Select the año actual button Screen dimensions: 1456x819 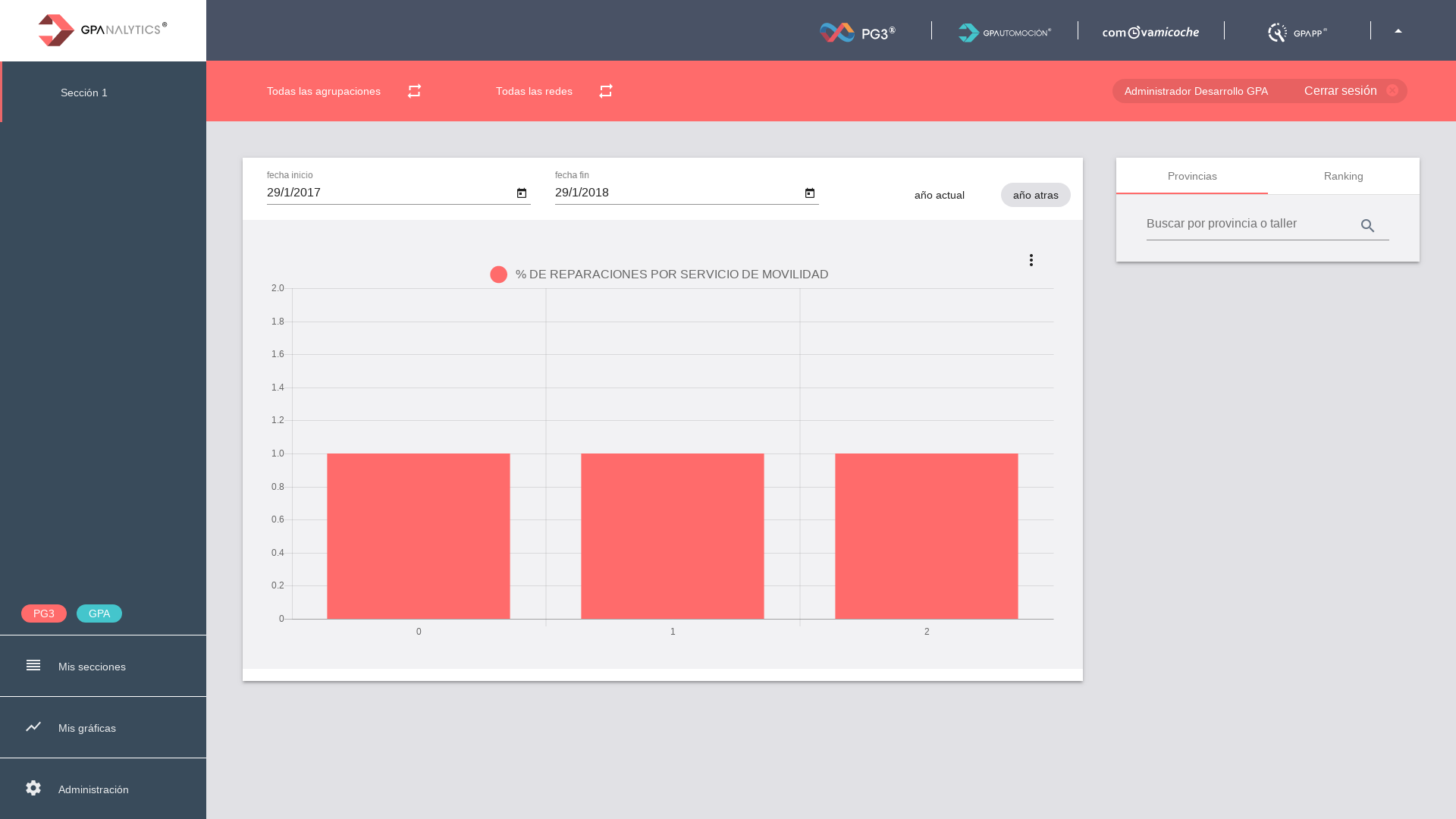[939, 195]
